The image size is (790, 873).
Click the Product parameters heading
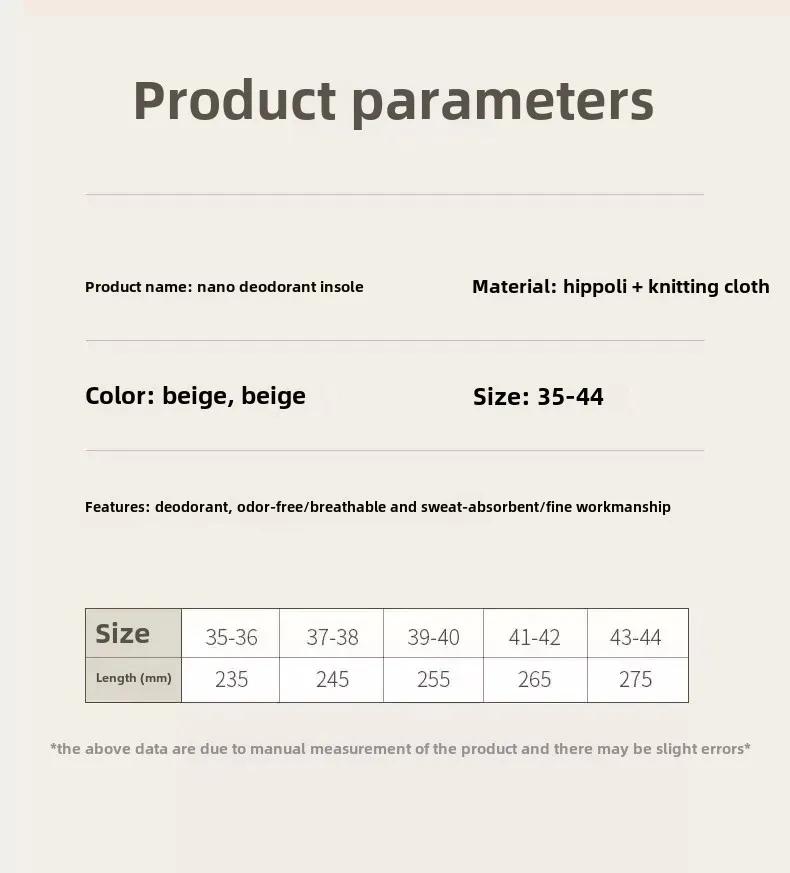tap(393, 101)
